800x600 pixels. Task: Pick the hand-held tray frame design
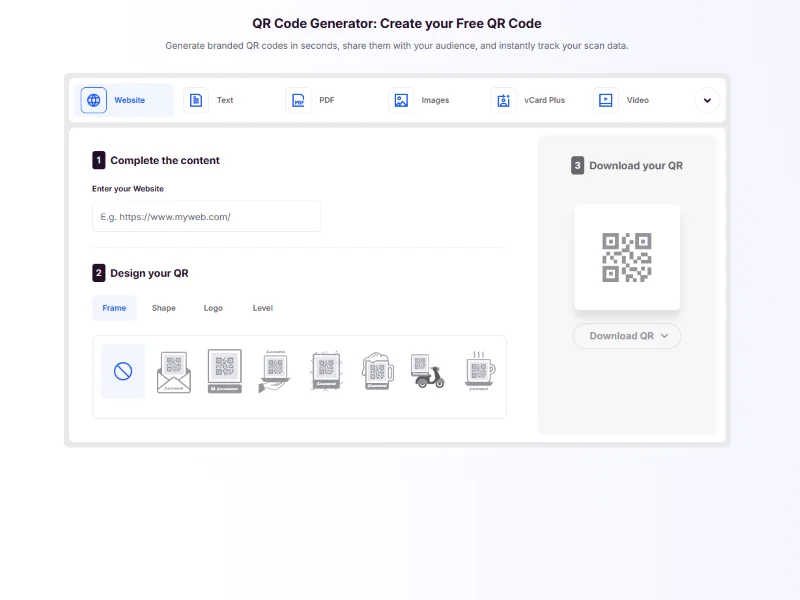coord(275,371)
